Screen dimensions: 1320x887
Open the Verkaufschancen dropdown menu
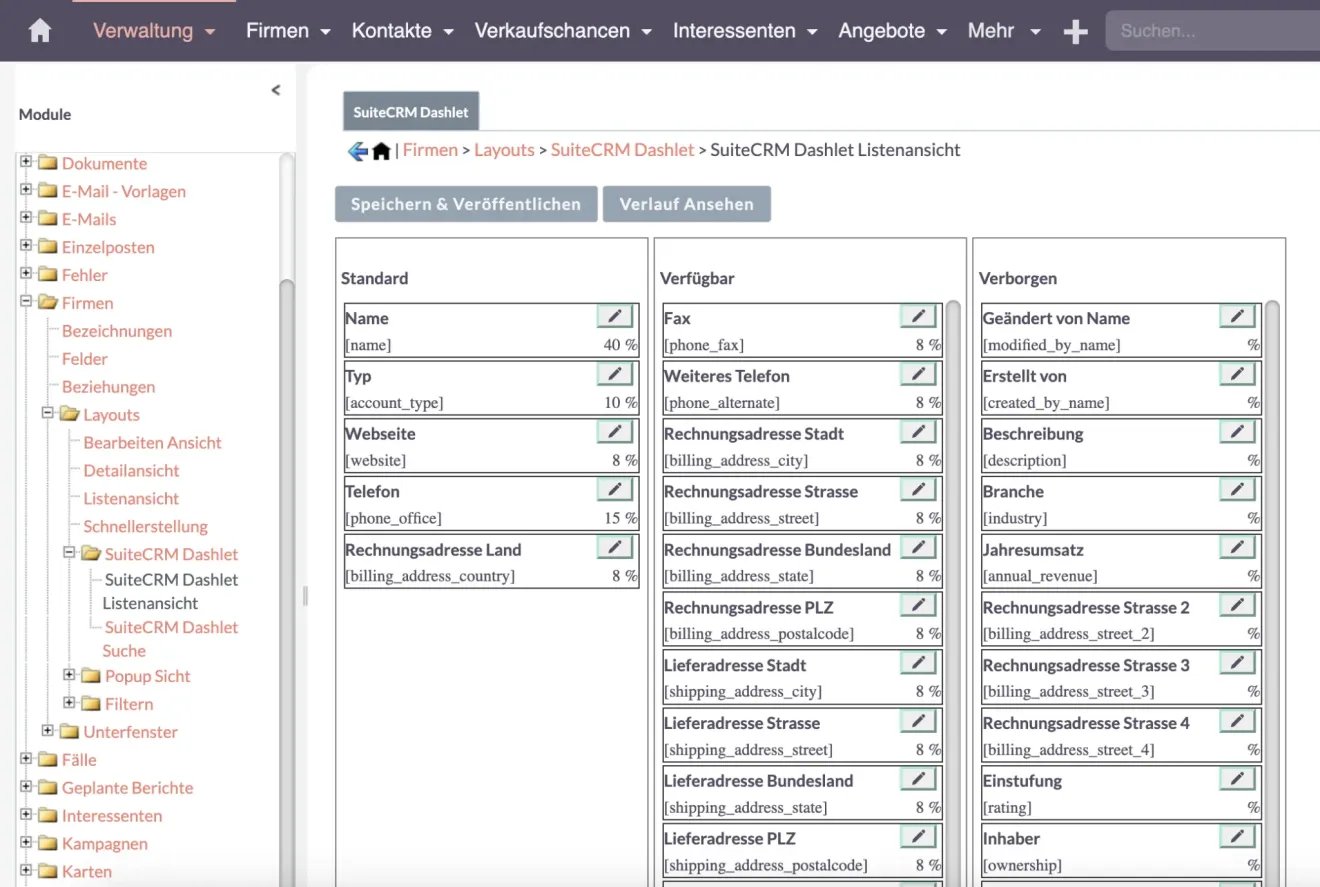coord(563,31)
